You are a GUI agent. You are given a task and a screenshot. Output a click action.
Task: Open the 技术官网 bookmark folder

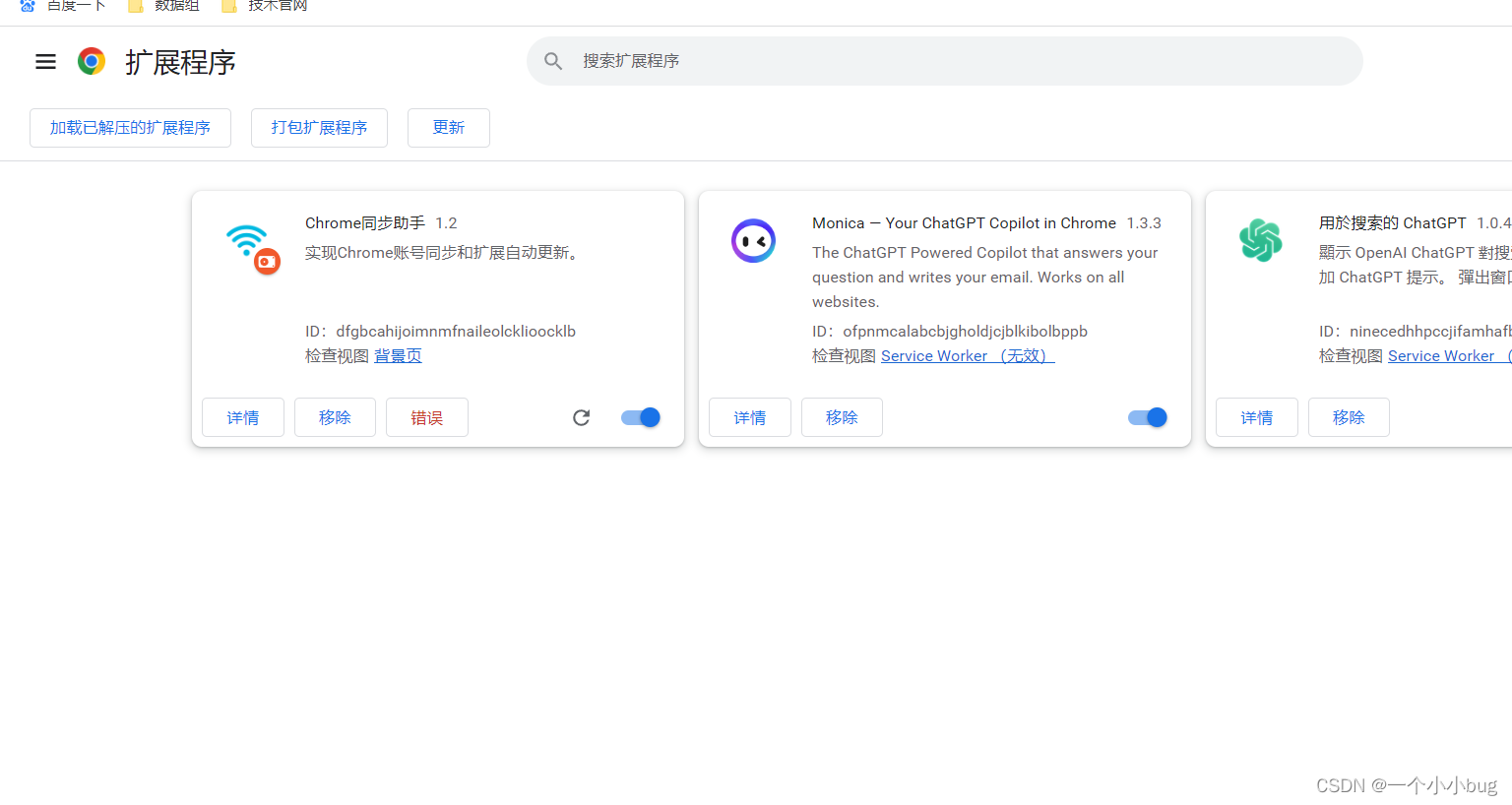[265, 6]
